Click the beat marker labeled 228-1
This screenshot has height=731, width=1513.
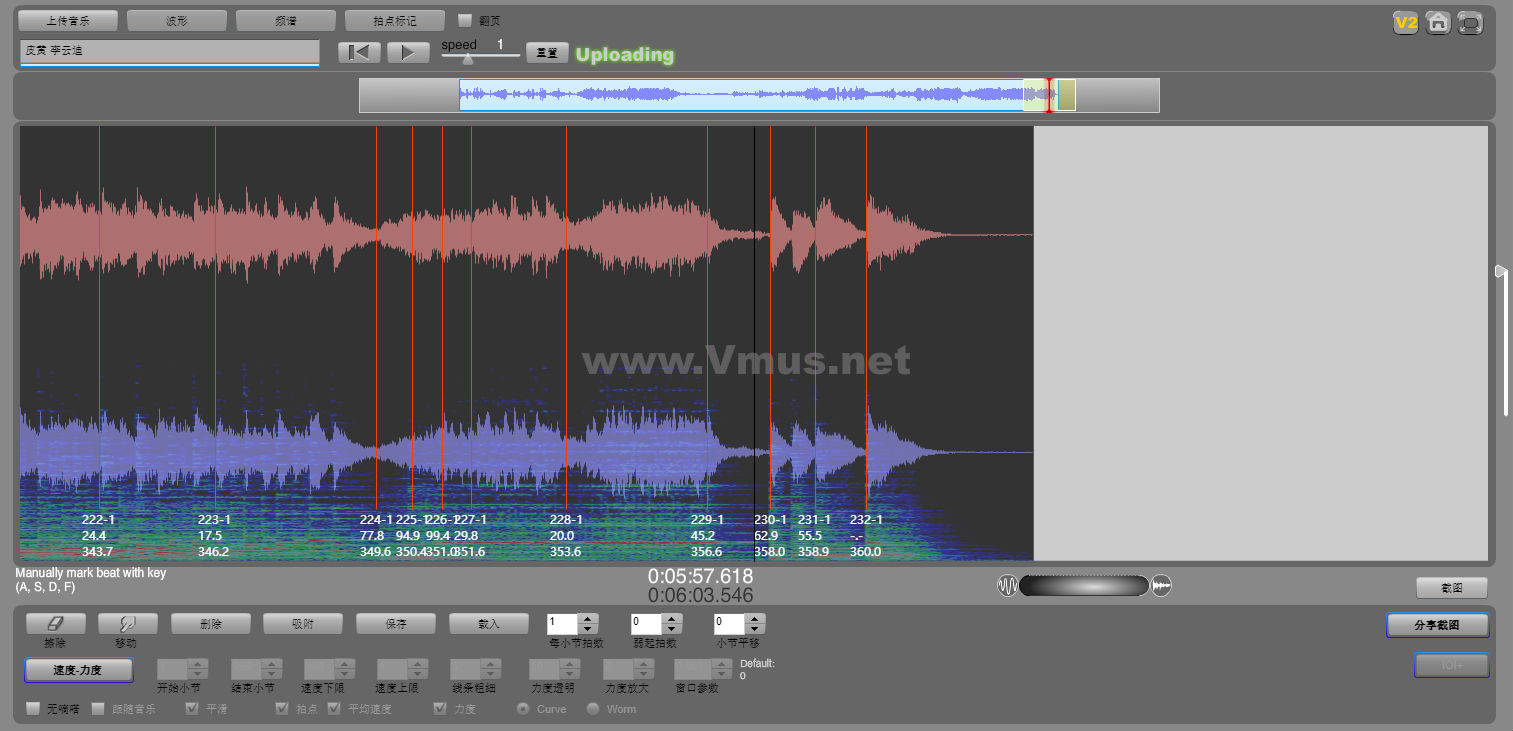(x=566, y=520)
